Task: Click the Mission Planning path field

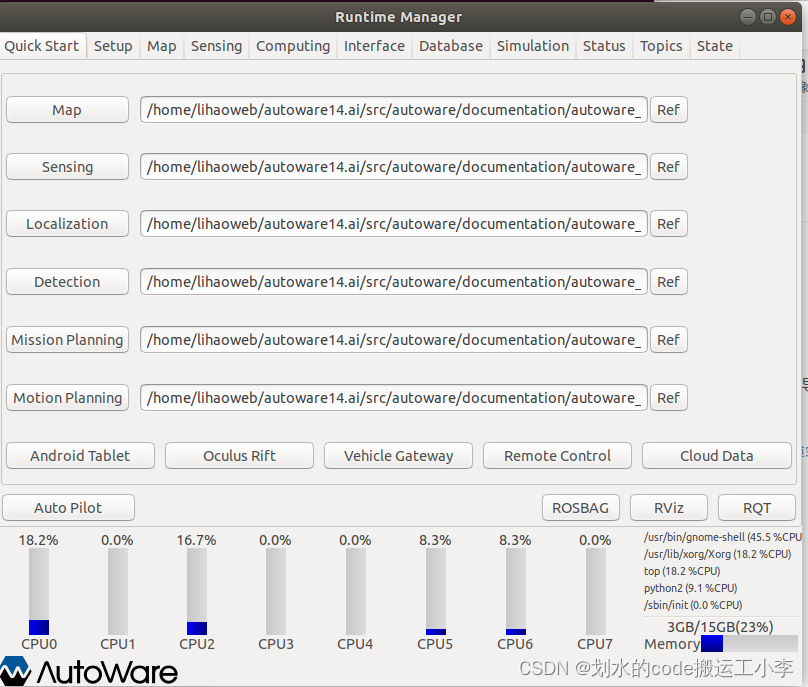Action: (x=394, y=340)
